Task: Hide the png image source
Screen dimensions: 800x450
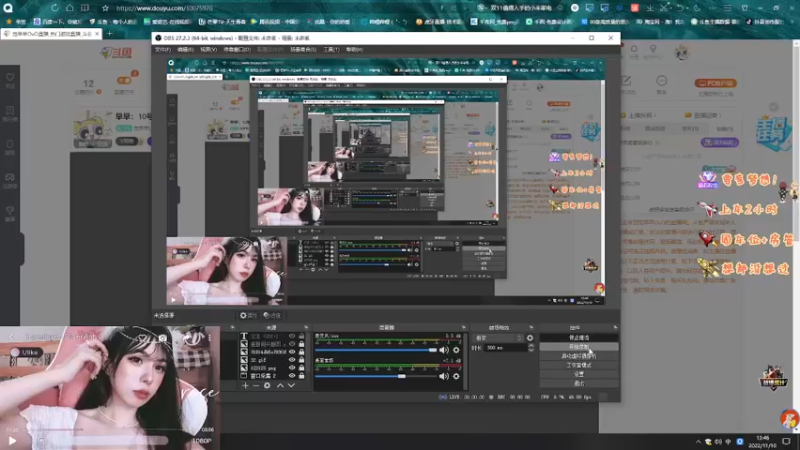Action: 292,368
